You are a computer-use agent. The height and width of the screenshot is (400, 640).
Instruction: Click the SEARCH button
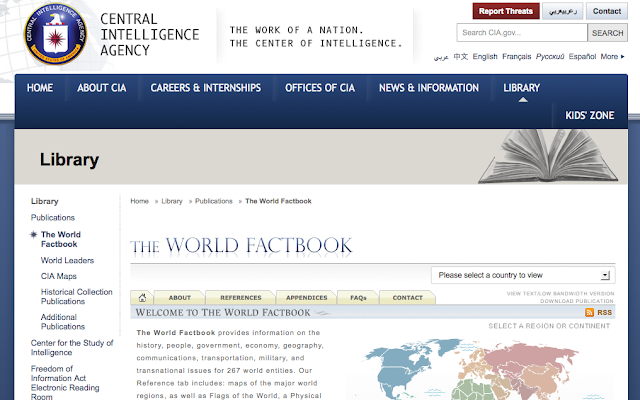tap(607, 33)
